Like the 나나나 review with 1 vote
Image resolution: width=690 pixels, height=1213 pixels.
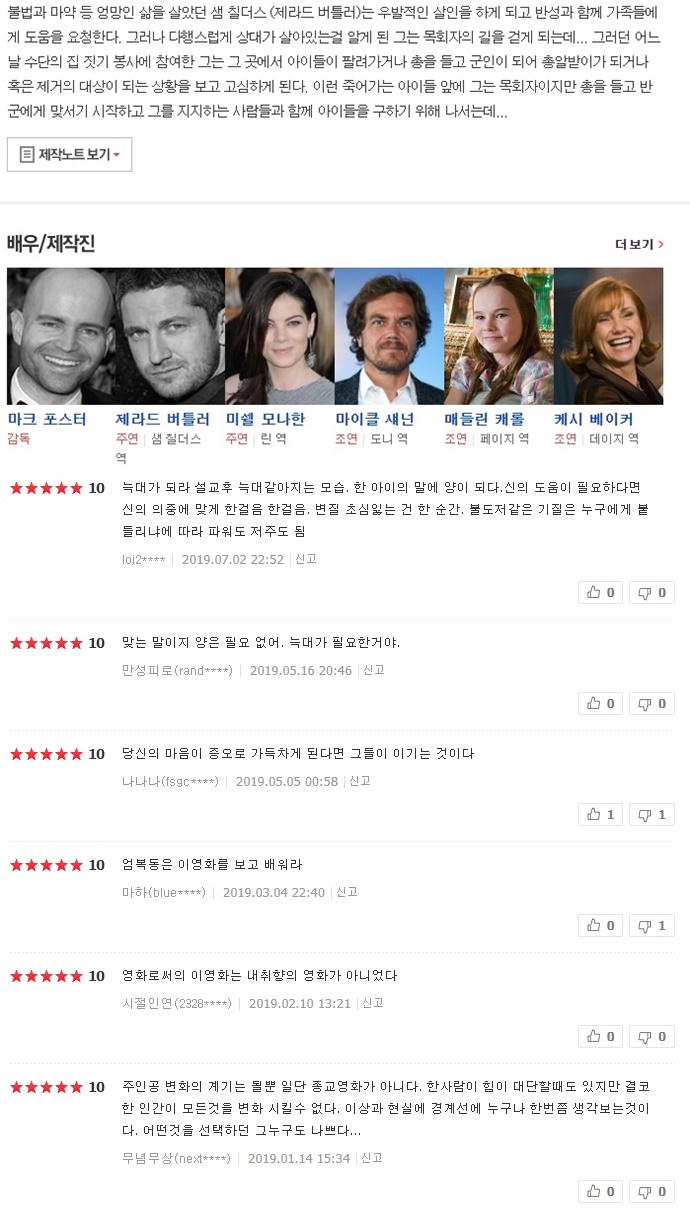pos(600,815)
